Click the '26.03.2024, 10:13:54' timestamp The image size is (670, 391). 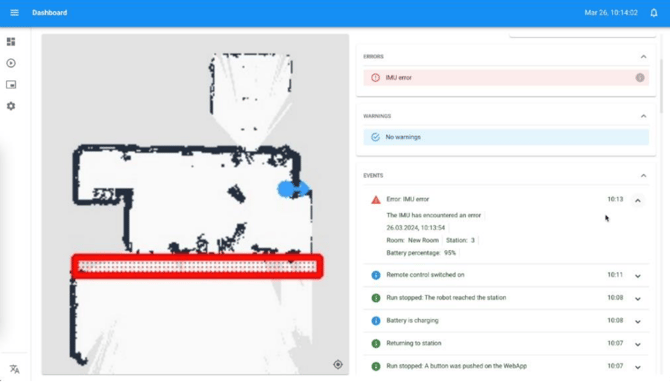[x=416, y=228]
